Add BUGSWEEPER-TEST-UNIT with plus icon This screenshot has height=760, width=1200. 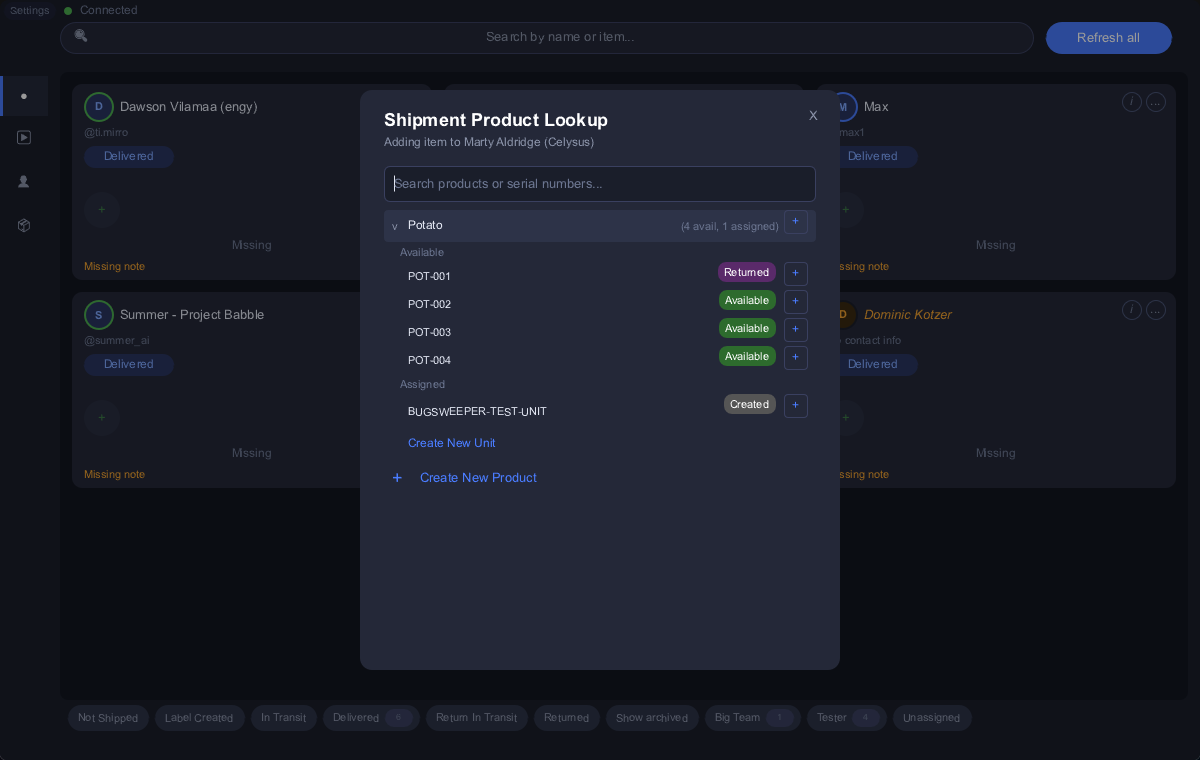pyautogui.click(x=796, y=405)
